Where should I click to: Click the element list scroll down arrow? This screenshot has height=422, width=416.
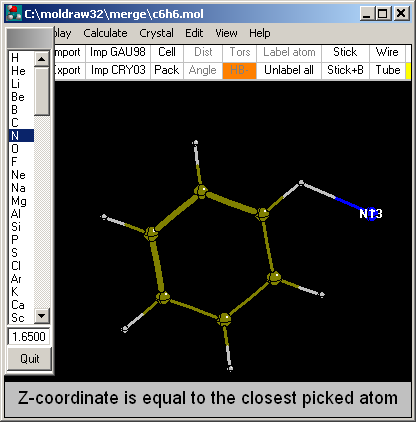click(x=42, y=315)
